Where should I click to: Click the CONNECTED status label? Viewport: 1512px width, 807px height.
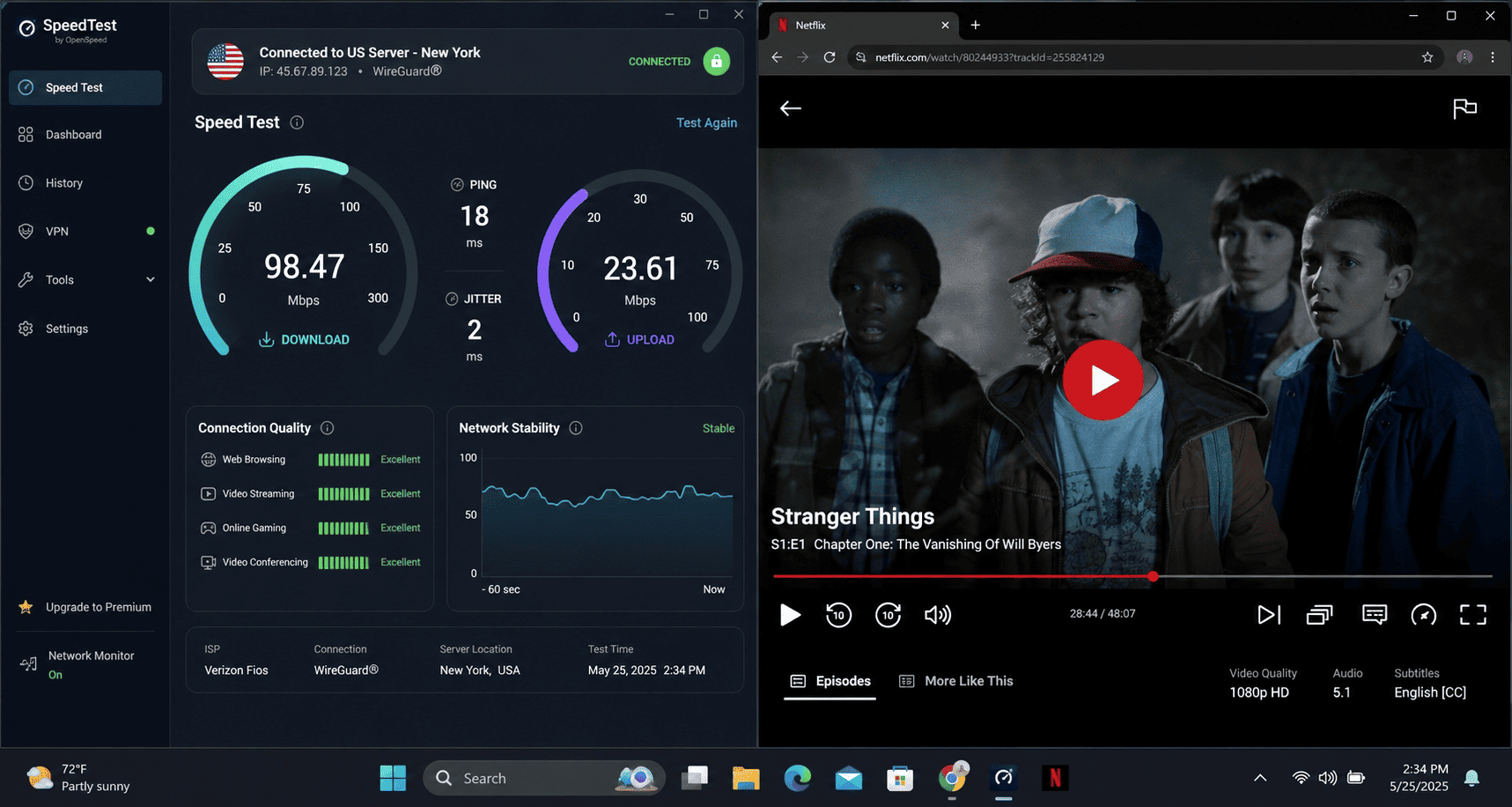point(660,62)
